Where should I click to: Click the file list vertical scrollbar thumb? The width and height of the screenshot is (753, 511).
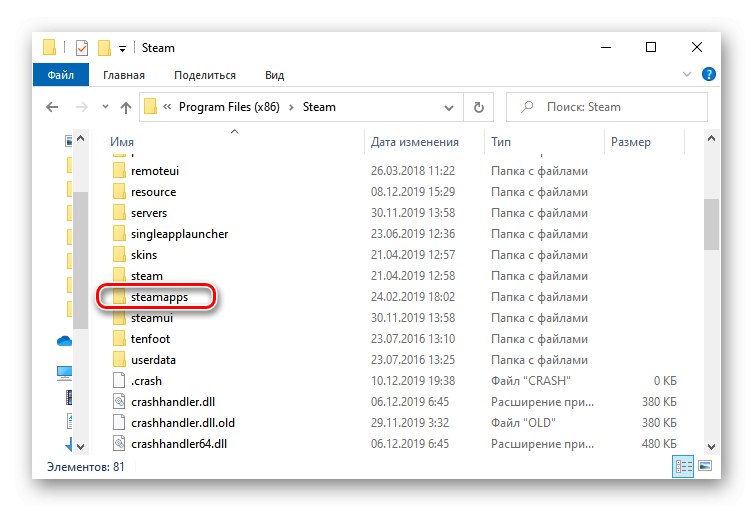point(712,224)
